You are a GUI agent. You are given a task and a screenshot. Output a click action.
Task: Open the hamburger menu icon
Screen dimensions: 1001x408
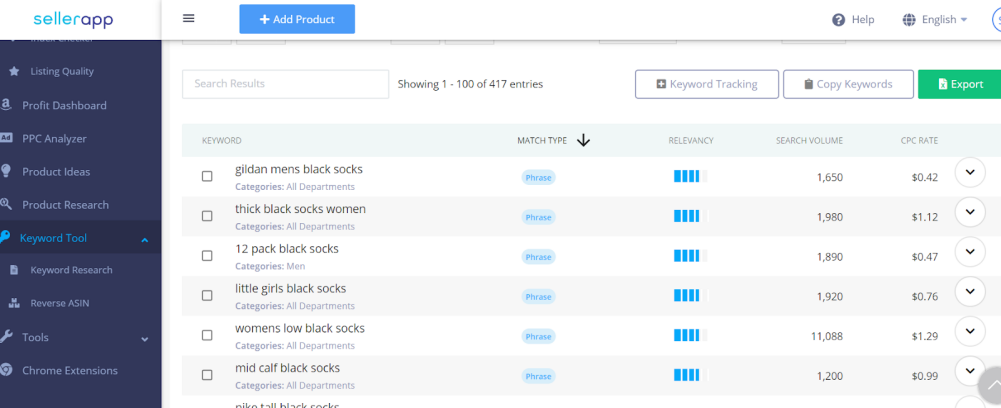tap(188, 19)
